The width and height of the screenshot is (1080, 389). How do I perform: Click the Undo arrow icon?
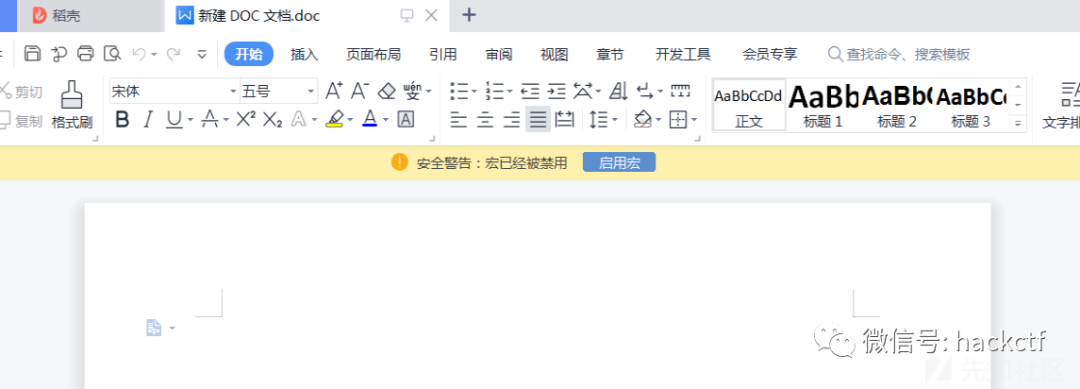[x=140, y=53]
